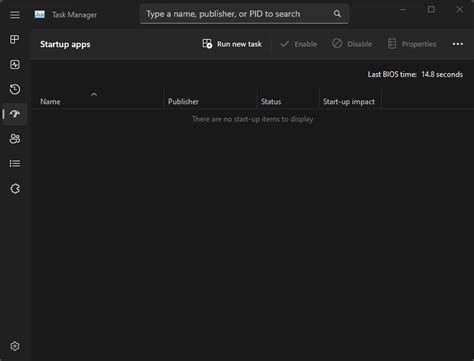The image size is (474, 361).
Task: Click the search magnifier icon
Action: (x=337, y=14)
